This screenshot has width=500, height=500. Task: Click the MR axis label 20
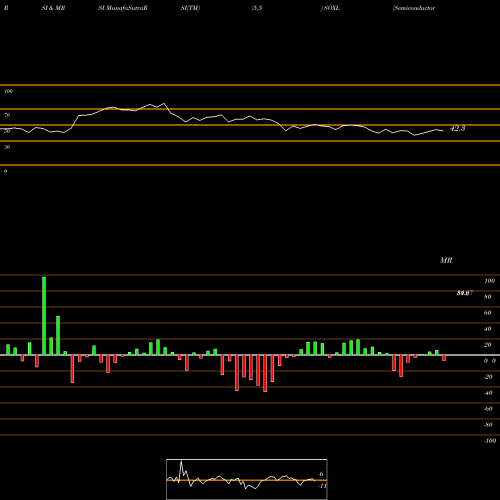click(x=488, y=345)
